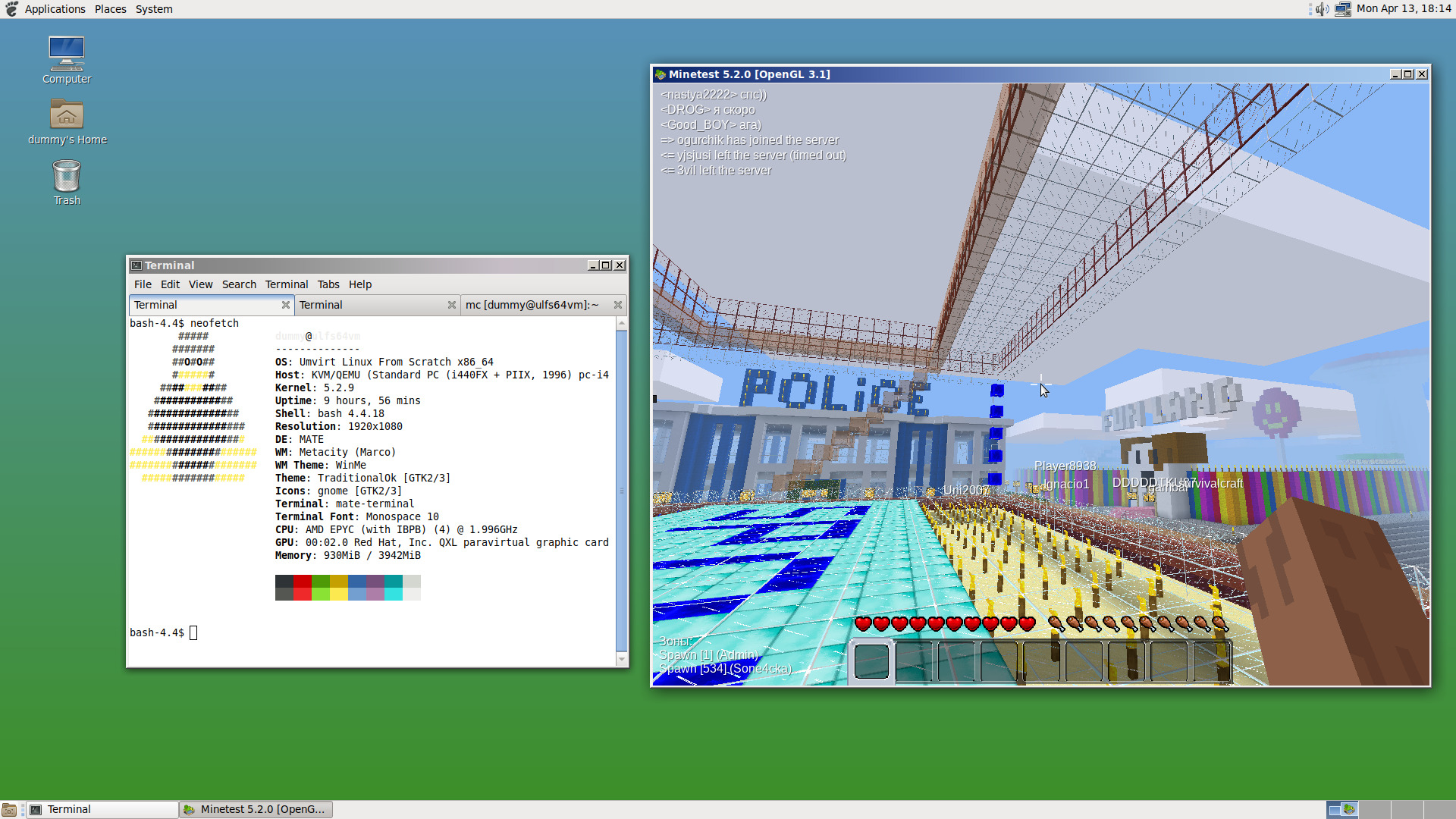
Task: Click the Trash desktop icon
Action: 67,177
